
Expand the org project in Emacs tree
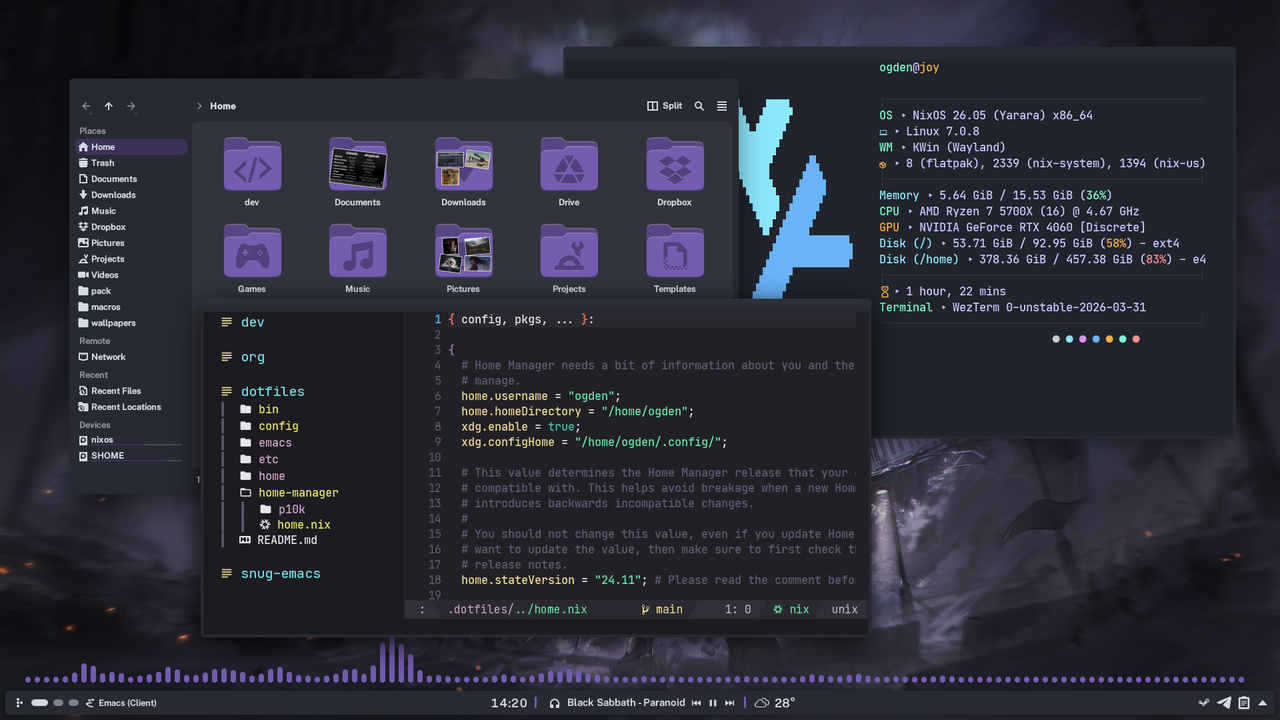point(243,357)
